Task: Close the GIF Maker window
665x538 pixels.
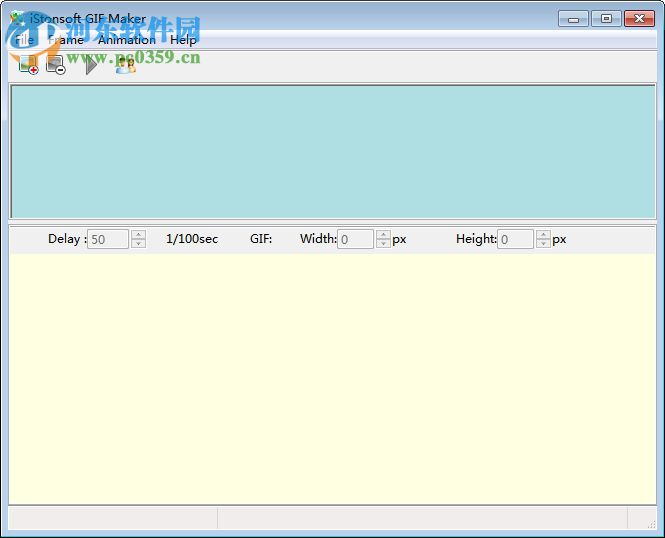Action: (x=640, y=19)
